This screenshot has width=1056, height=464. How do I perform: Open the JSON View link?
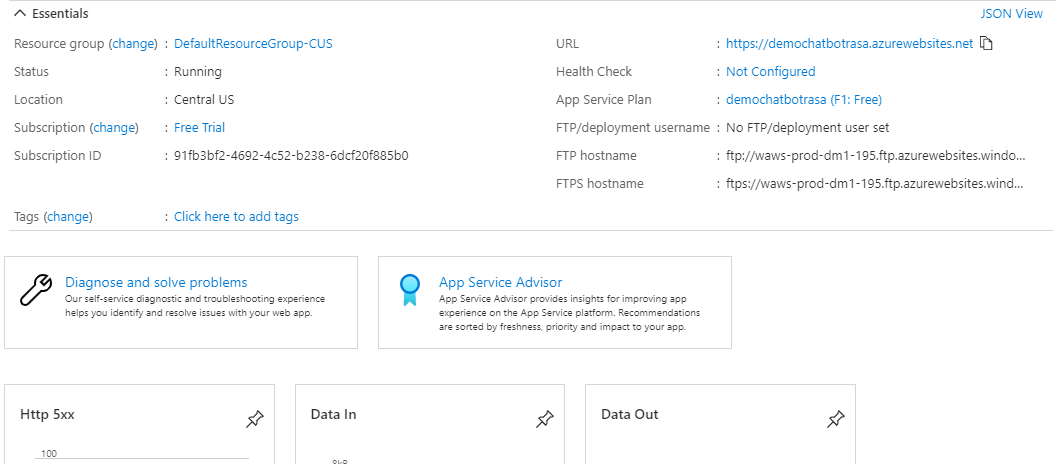(x=1011, y=14)
